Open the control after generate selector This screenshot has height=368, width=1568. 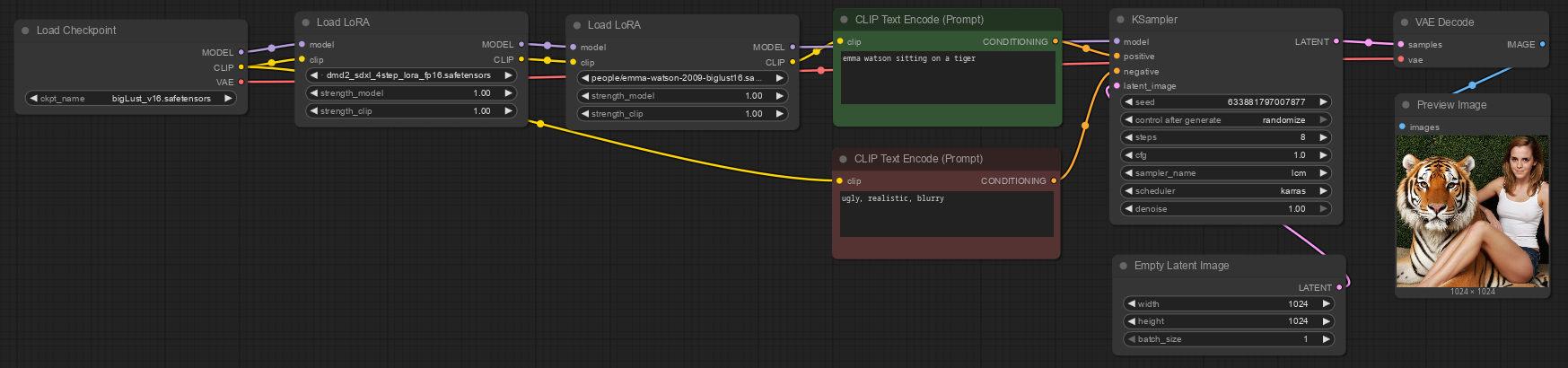1225,119
